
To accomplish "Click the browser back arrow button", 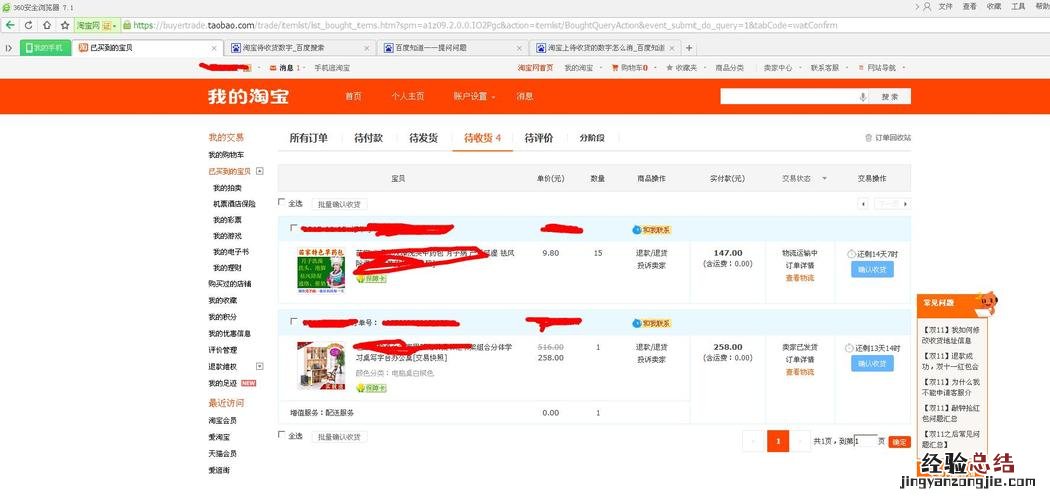I will pyautogui.click(x=9, y=25).
